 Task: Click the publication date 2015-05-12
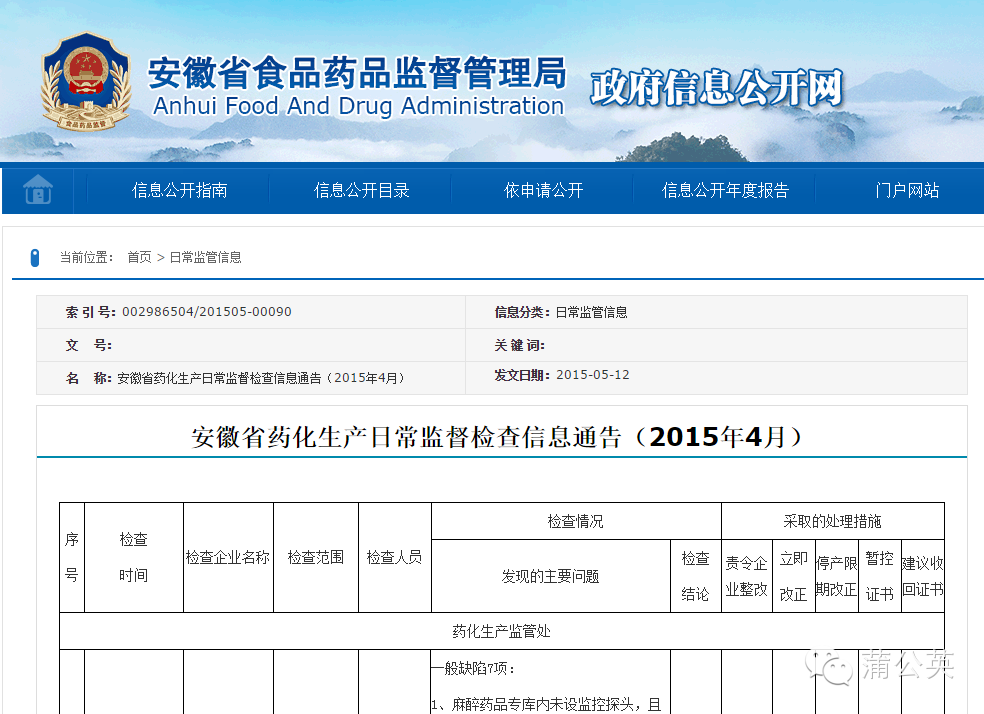(x=592, y=375)
